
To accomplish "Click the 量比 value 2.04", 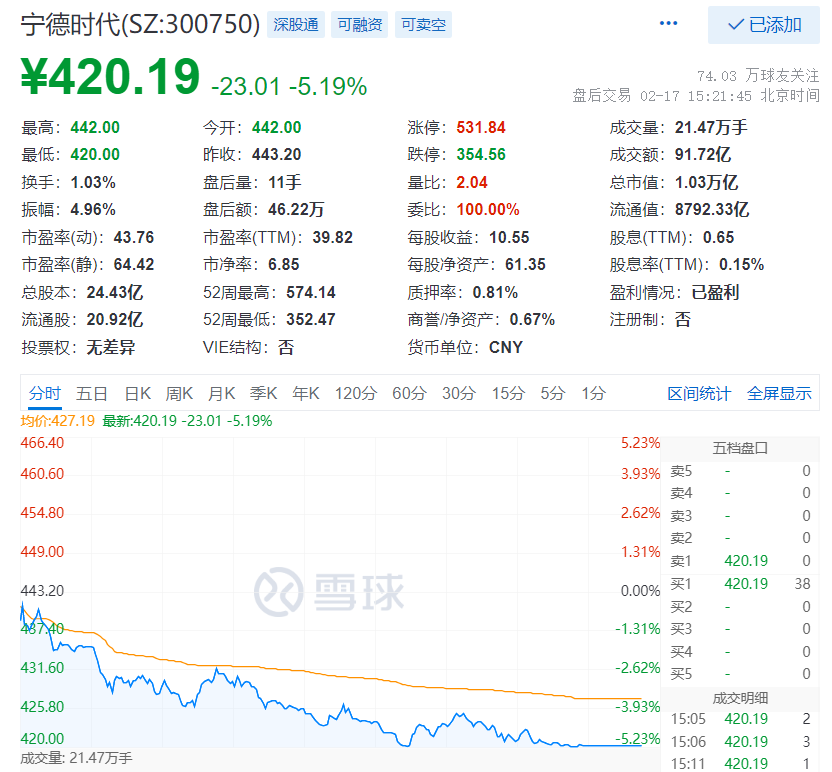I will (x=472, y=183).
